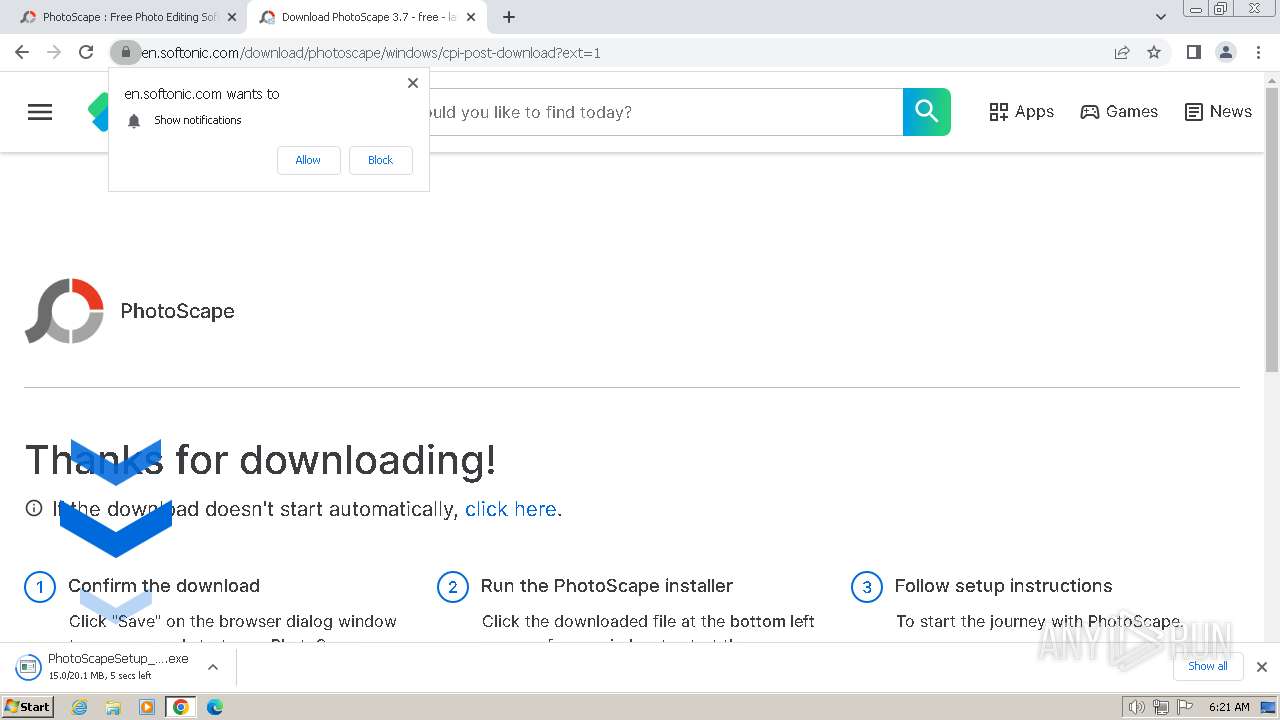Reload the current page

86,52
